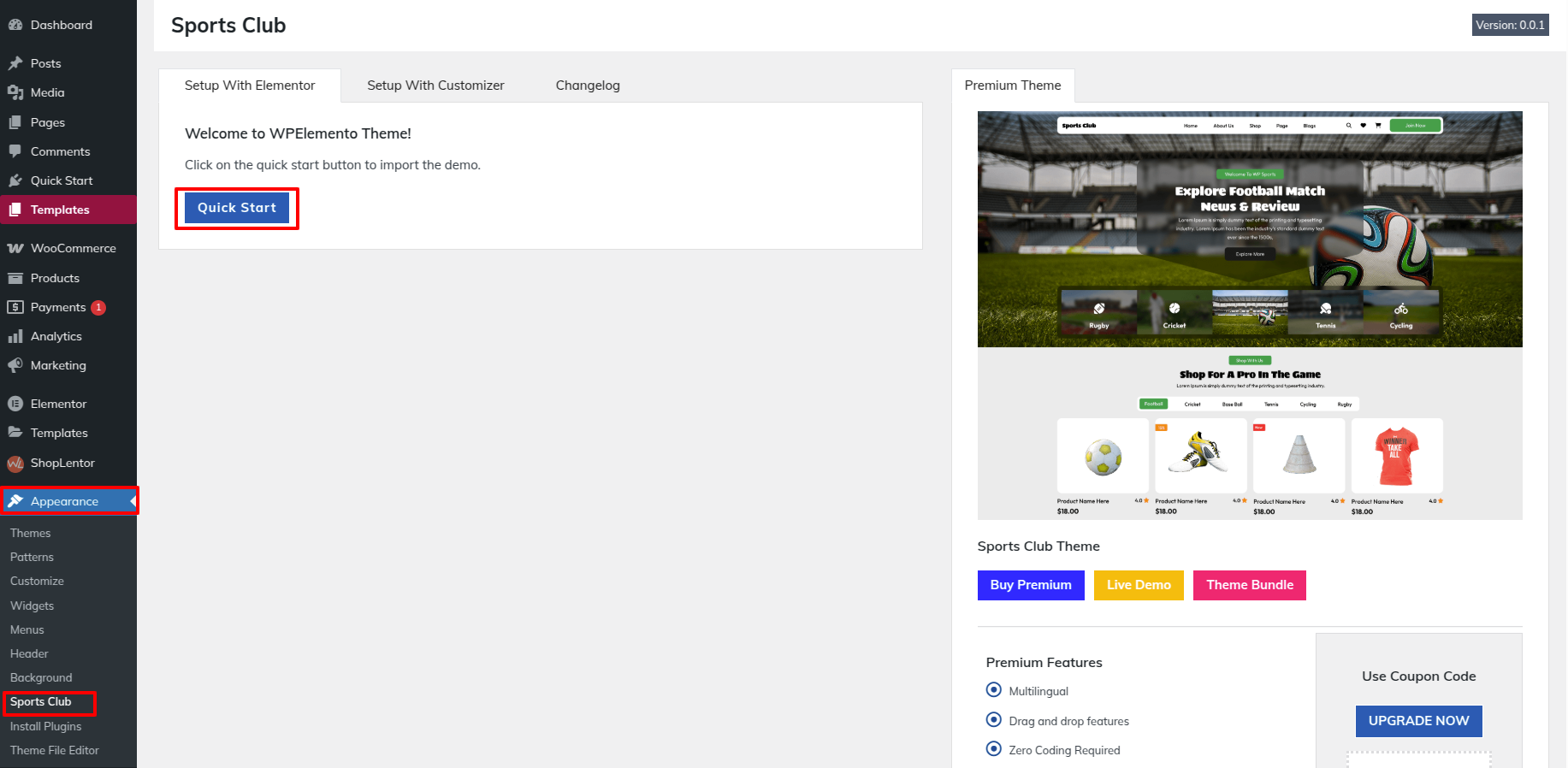Viewport: 1568px width, 768px height.
Task: Click the WooCommerce logo icon
Action: coord(15,248)
